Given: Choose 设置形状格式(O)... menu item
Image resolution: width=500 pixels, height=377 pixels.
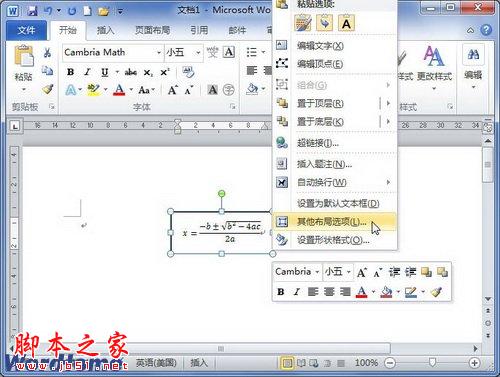Looking at the screenshot, I should [335, 240].
